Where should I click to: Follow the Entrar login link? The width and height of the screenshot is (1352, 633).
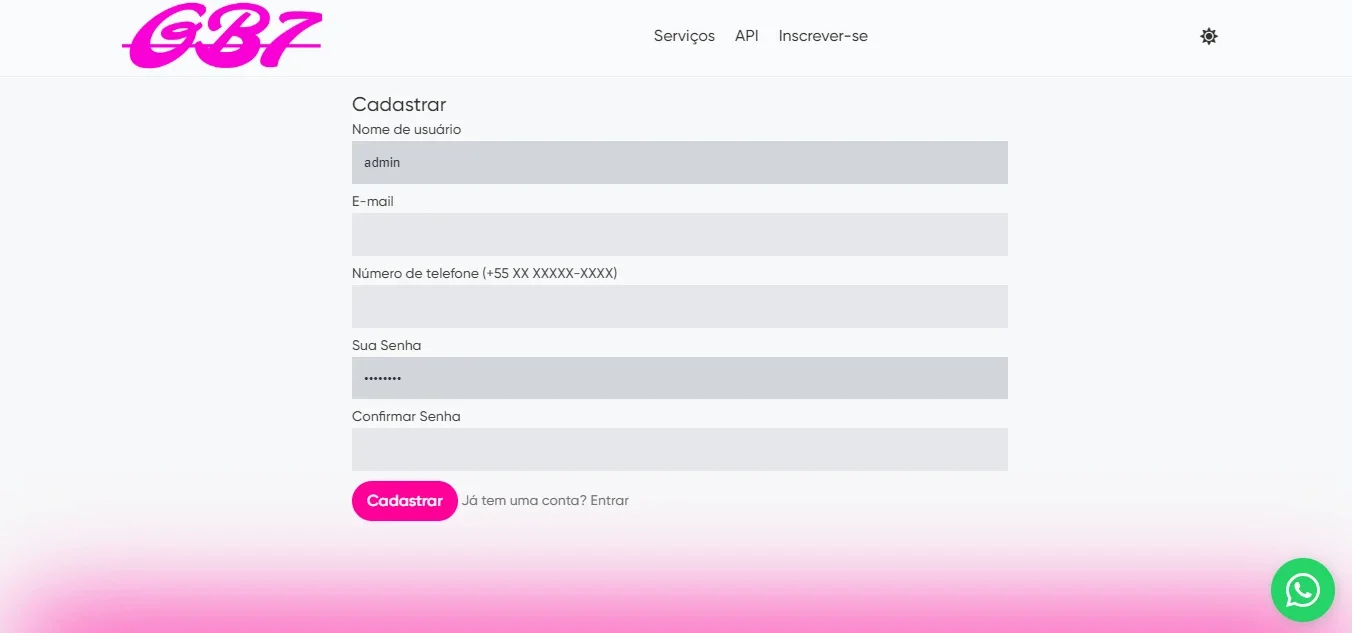[610, 501]
